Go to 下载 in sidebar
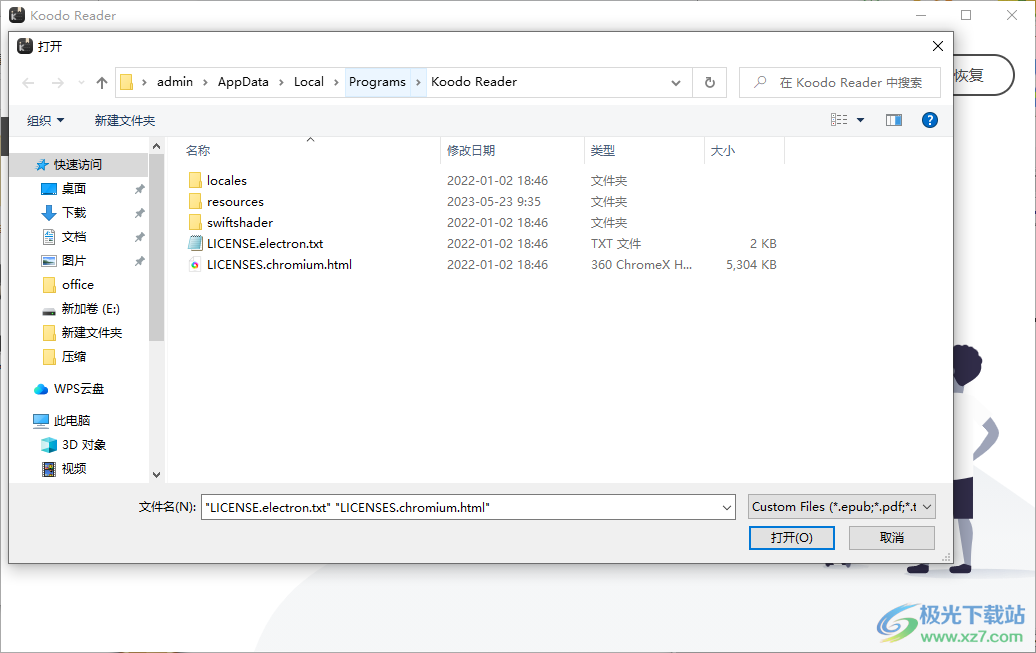The width and height of the screenshot is (1036, 653). coord(74,213)
